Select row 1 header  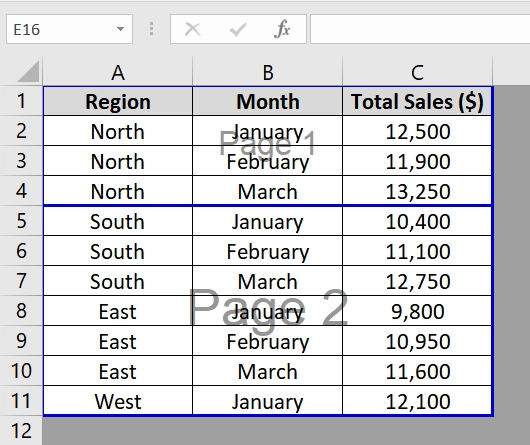pos(21,101)
